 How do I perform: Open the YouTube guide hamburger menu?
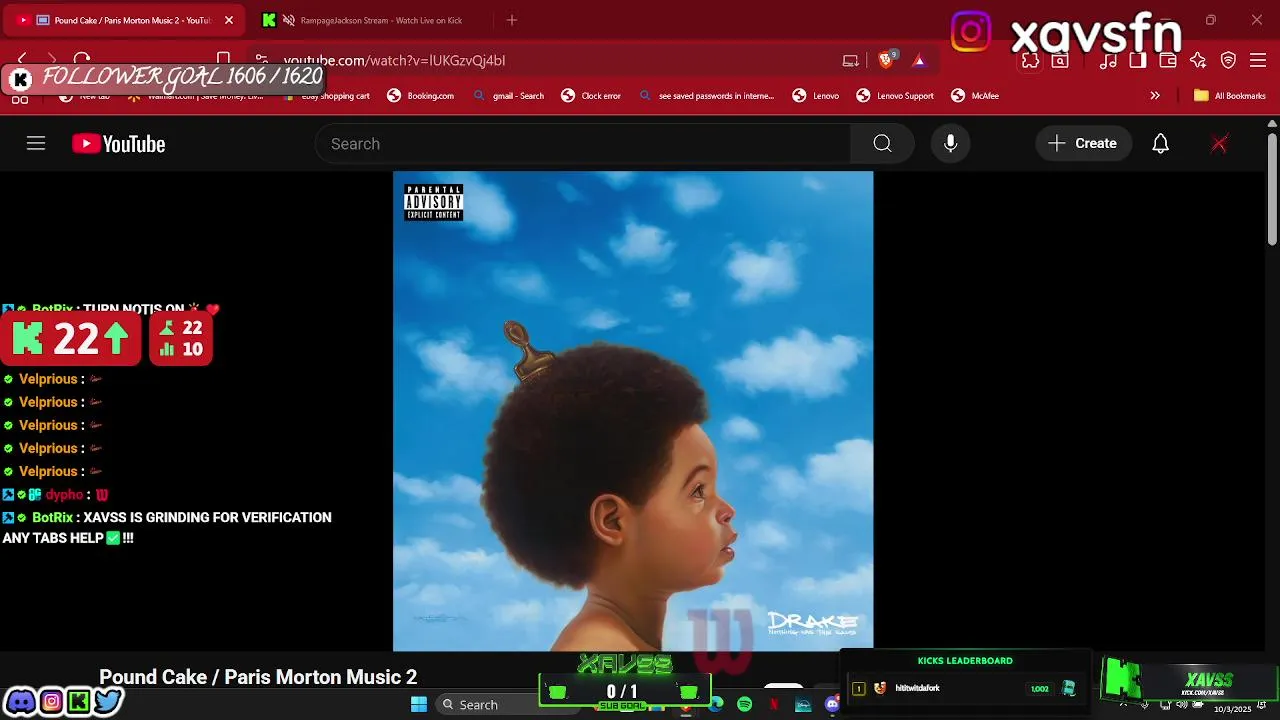click(x=36, y=144)
